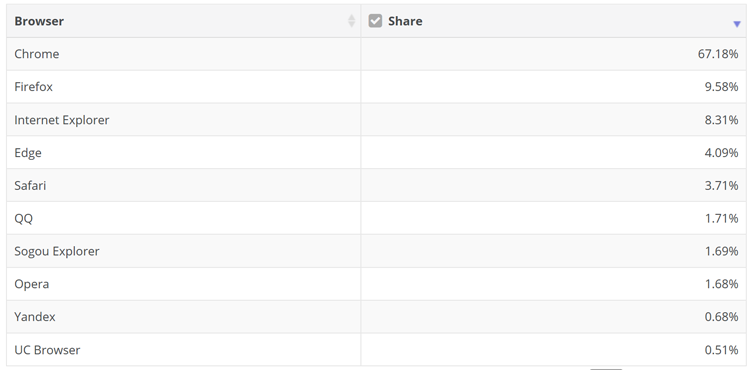Viewport: 750px width, 370px height.
Task: Select the 0.51% share cell
Action: (553, 350)
